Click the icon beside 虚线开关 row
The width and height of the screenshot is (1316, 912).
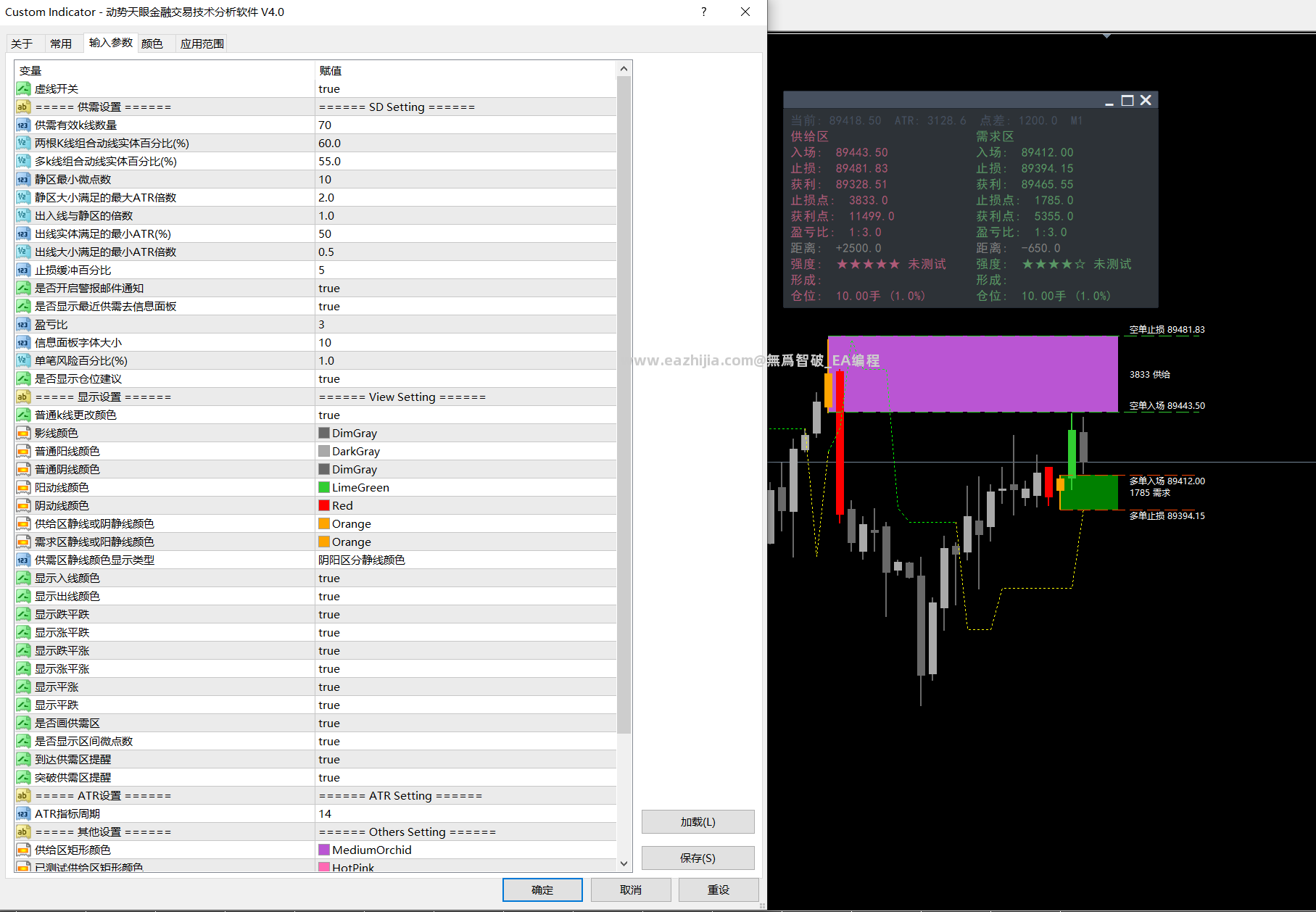23,88
